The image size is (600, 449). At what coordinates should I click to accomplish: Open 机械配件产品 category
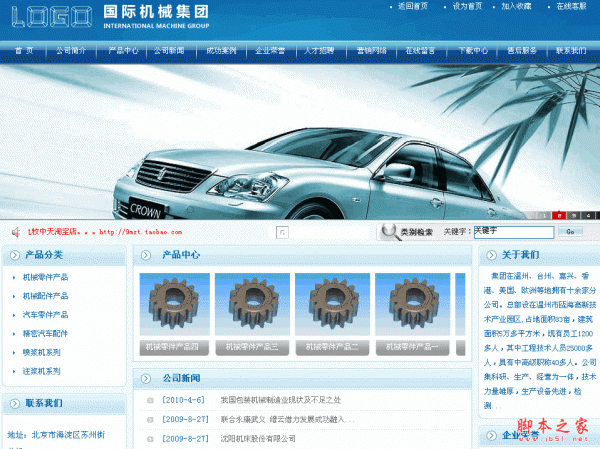45,296
